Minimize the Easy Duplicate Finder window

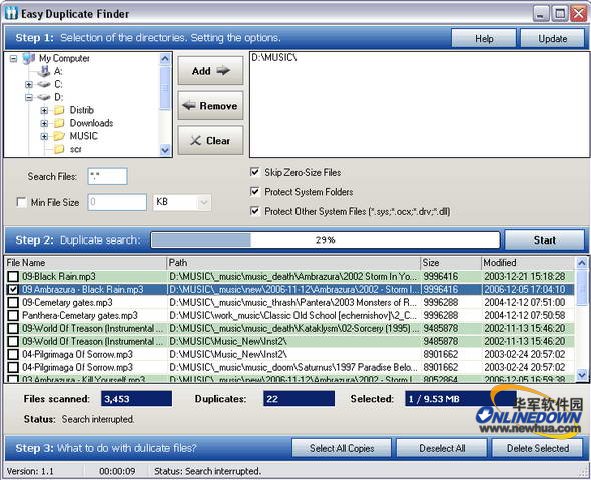coord(541,14)
